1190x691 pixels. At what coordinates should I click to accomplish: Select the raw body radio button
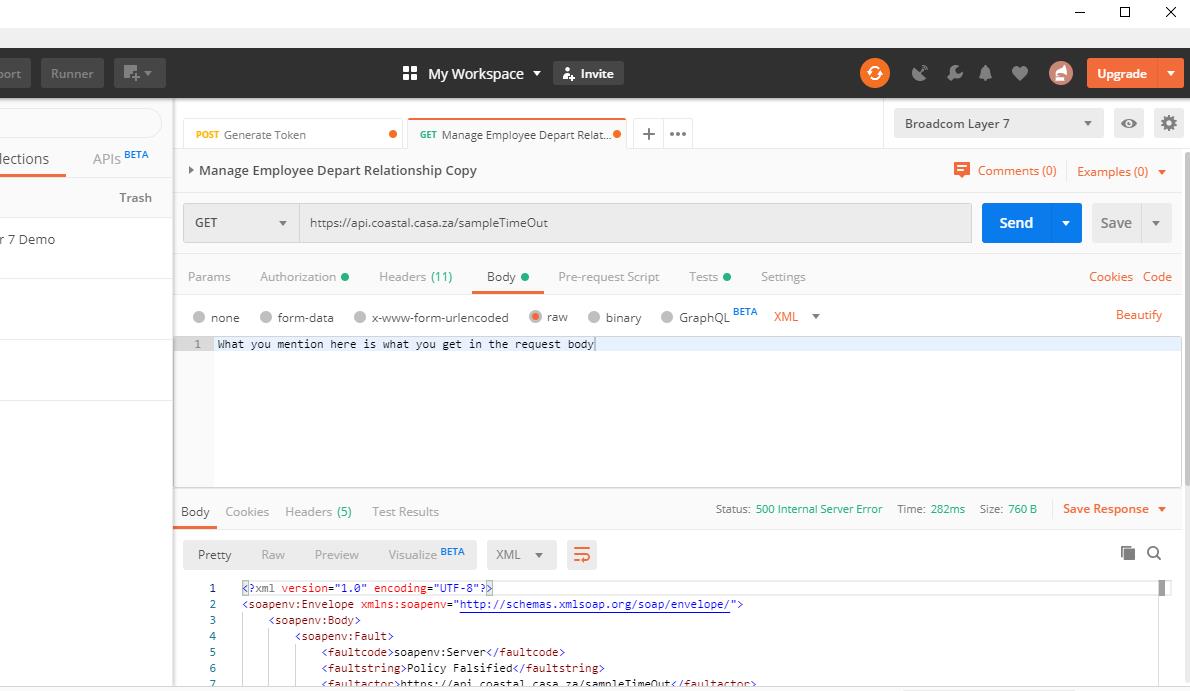tap(538, 317)
